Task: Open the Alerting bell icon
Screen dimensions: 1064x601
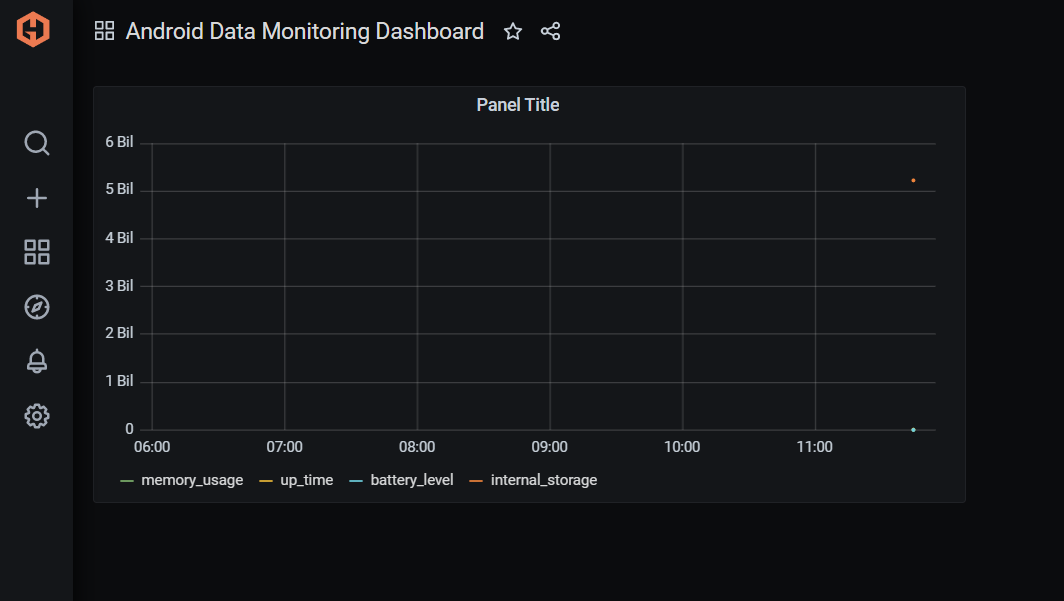Action: pos(37,362)
